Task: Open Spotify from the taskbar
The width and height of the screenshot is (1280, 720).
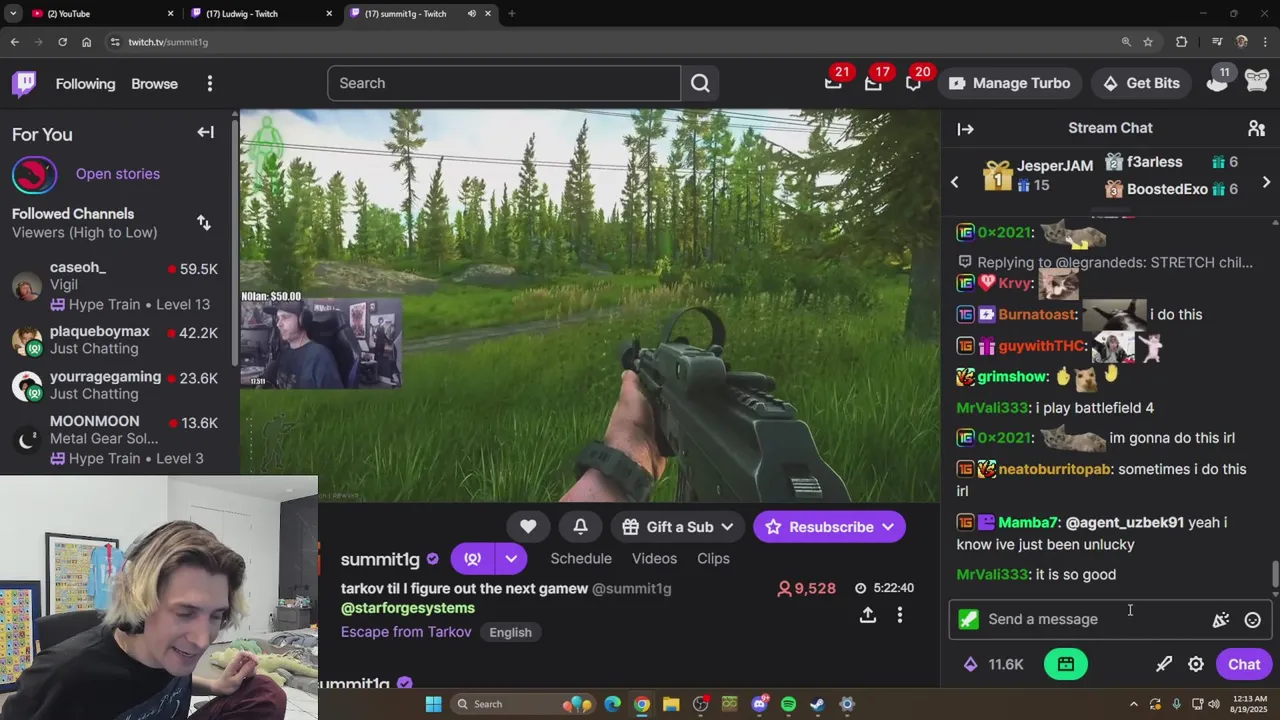Action: [788, 704]
